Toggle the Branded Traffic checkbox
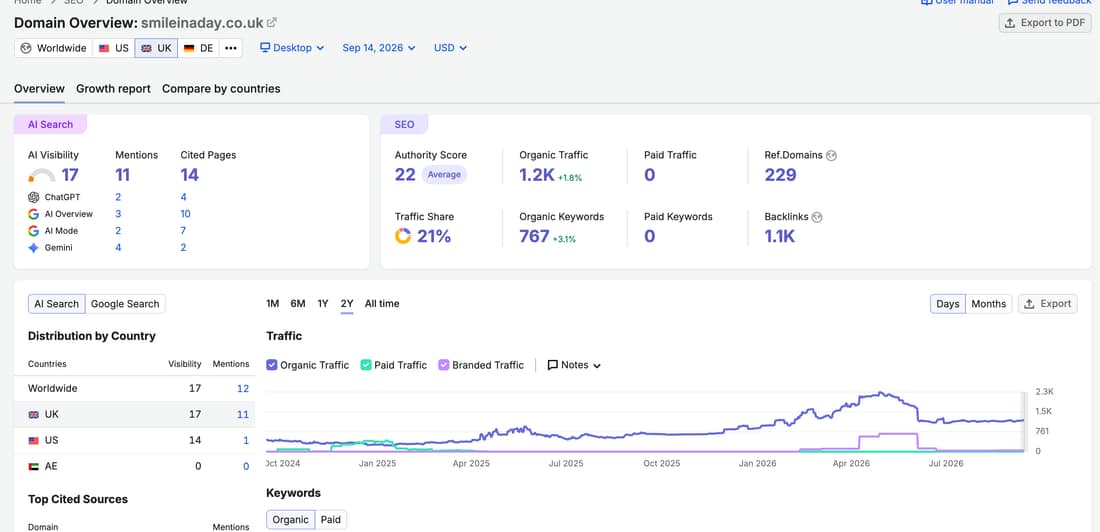The width and height of the screenshot is (1100, 532). (443, 365)
